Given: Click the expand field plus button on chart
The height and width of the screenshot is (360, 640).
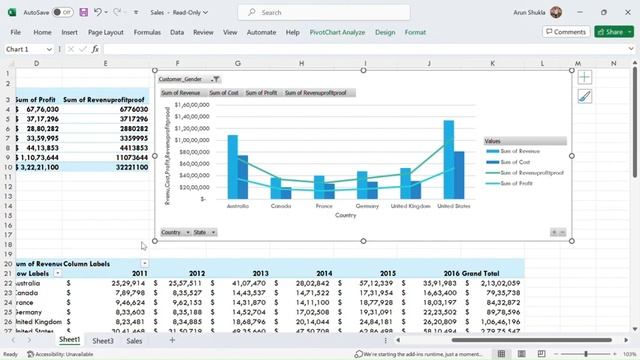Looking at the screenshot, I should tap(554, 232).
